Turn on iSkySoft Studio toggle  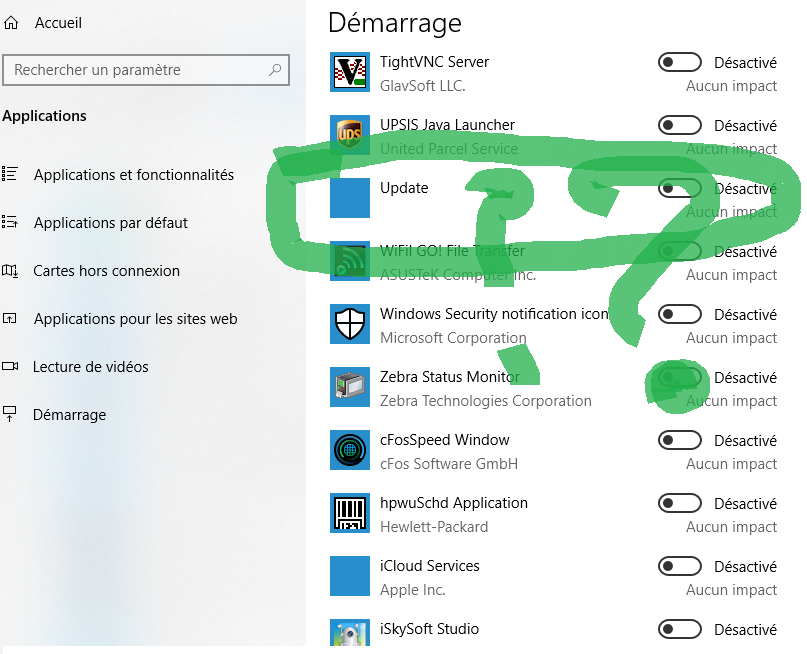(679, 629)
